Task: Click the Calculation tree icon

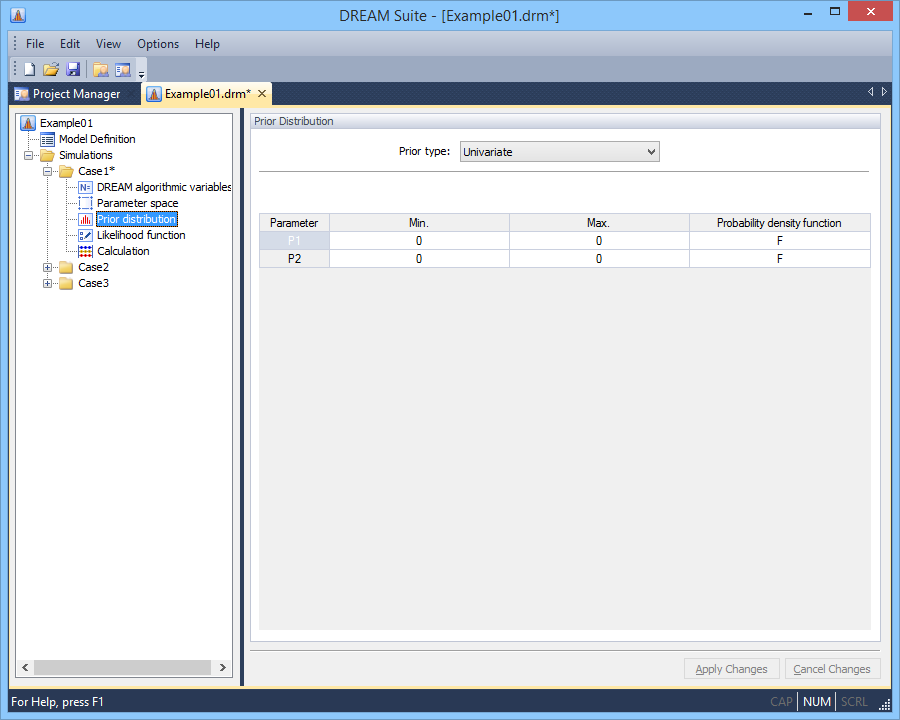Action: (86, 251)
